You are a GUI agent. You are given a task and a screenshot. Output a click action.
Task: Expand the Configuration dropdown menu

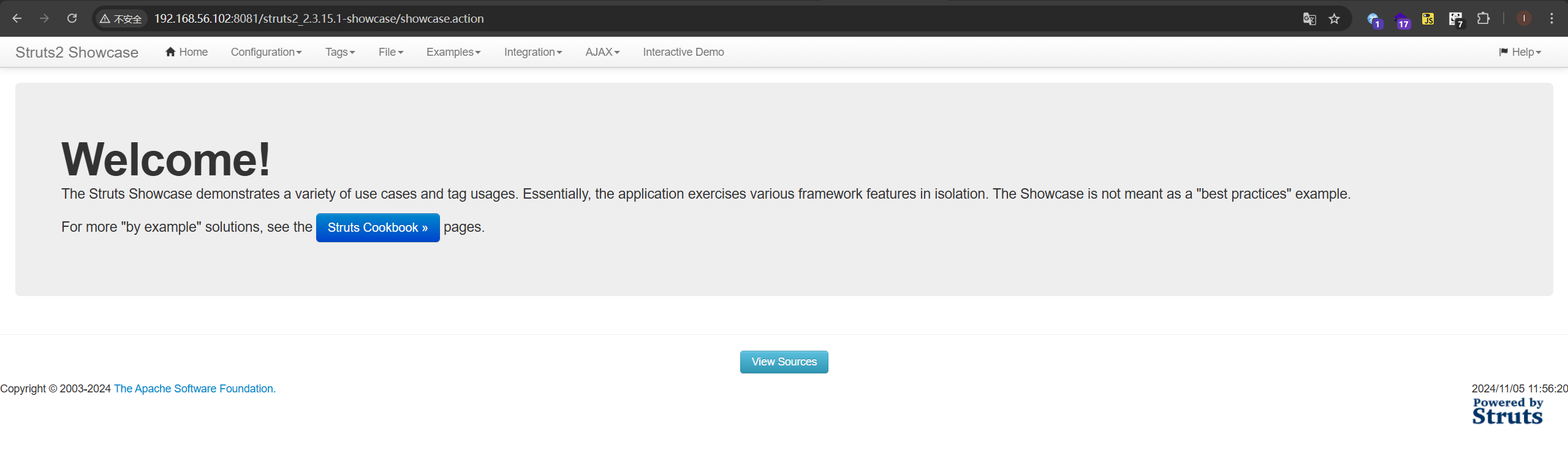click(266, 52)
